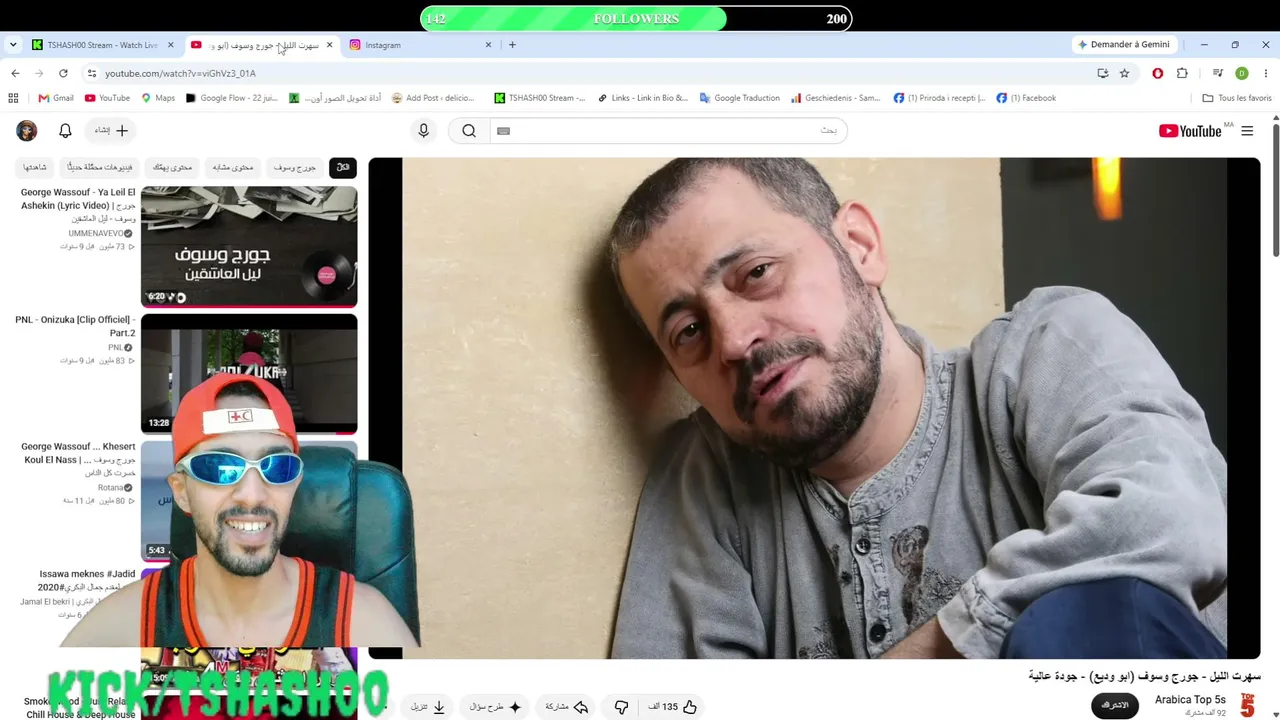Reload the YouTube page

(63, 73)
